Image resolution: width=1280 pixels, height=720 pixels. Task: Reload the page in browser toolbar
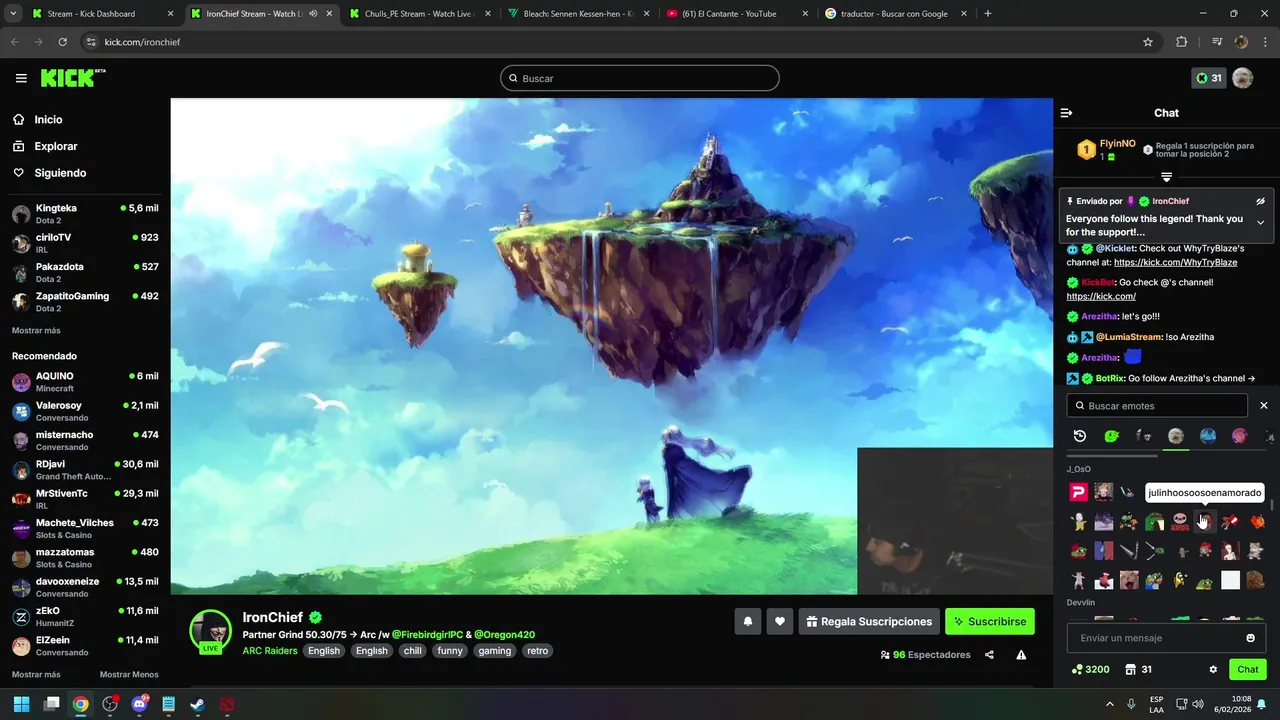click(x=62, y=42)
